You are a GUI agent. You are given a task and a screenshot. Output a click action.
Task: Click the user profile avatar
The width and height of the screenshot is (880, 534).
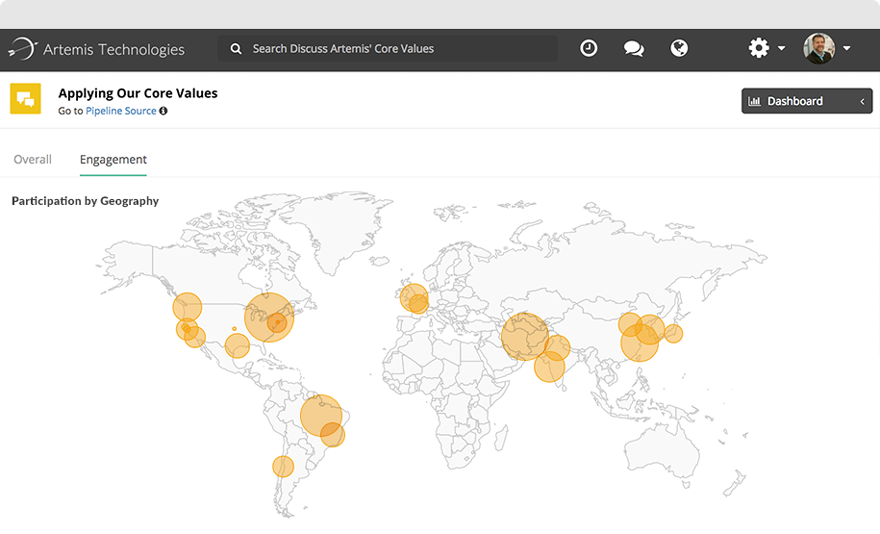coord(819,48)
